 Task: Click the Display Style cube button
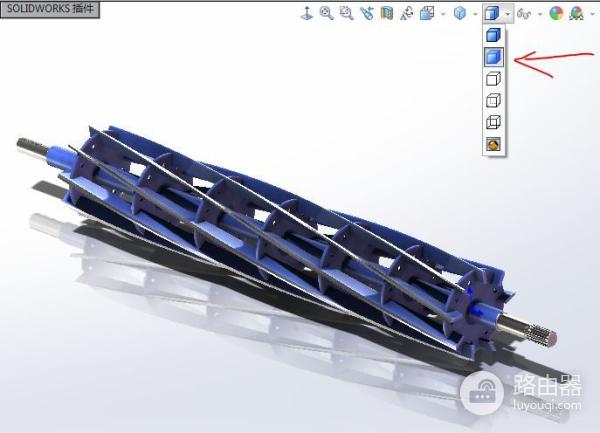pyautogui.click(x=491, y=13)
